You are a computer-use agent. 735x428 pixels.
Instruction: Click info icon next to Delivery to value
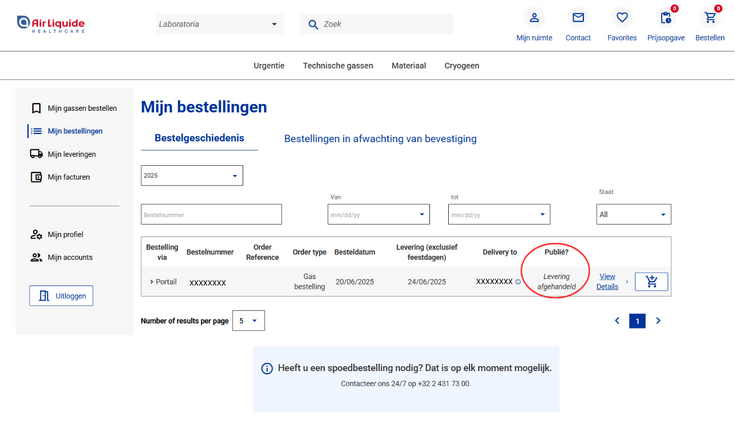point(518,282)
